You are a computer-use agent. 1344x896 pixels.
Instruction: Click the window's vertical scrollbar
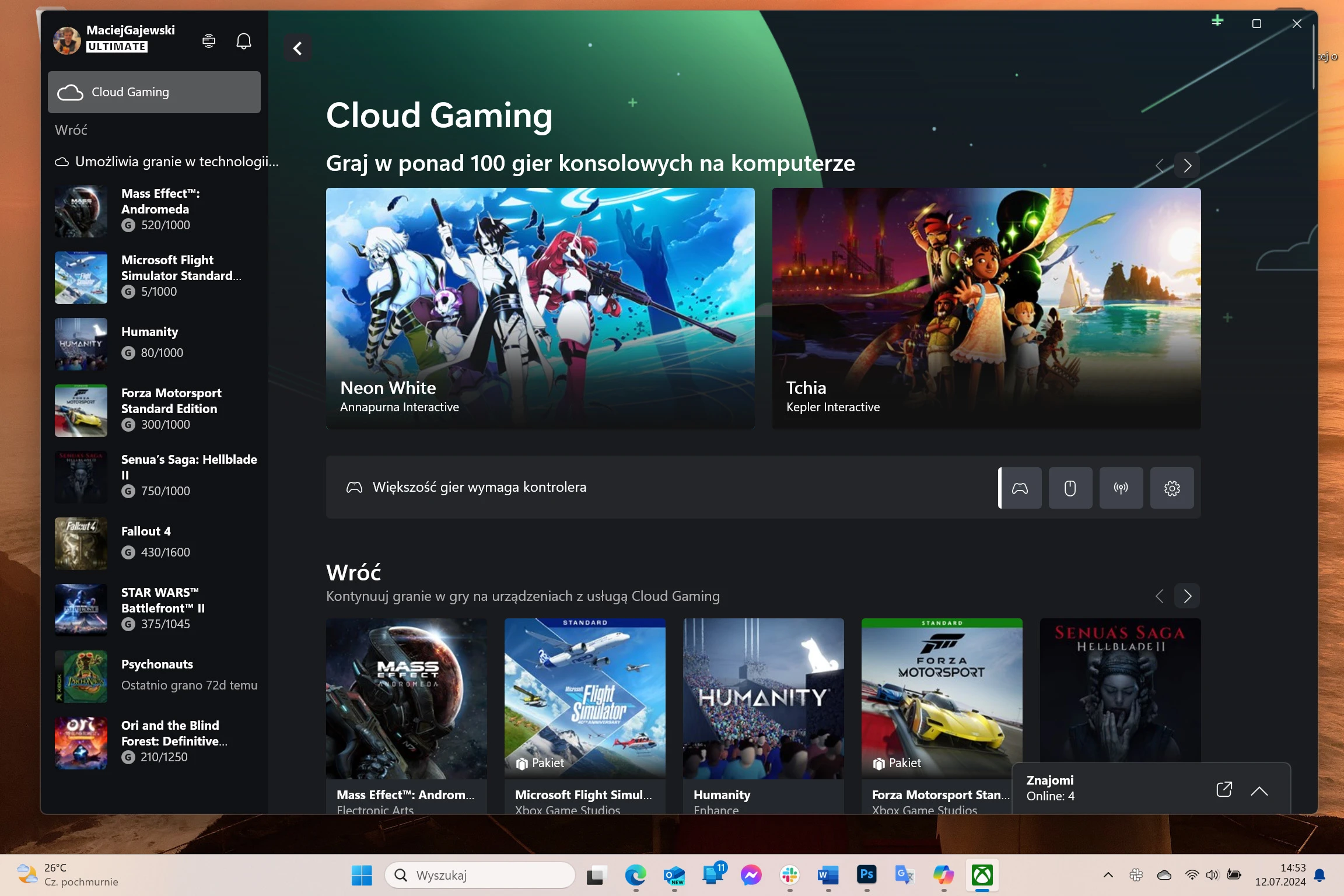1313,57
